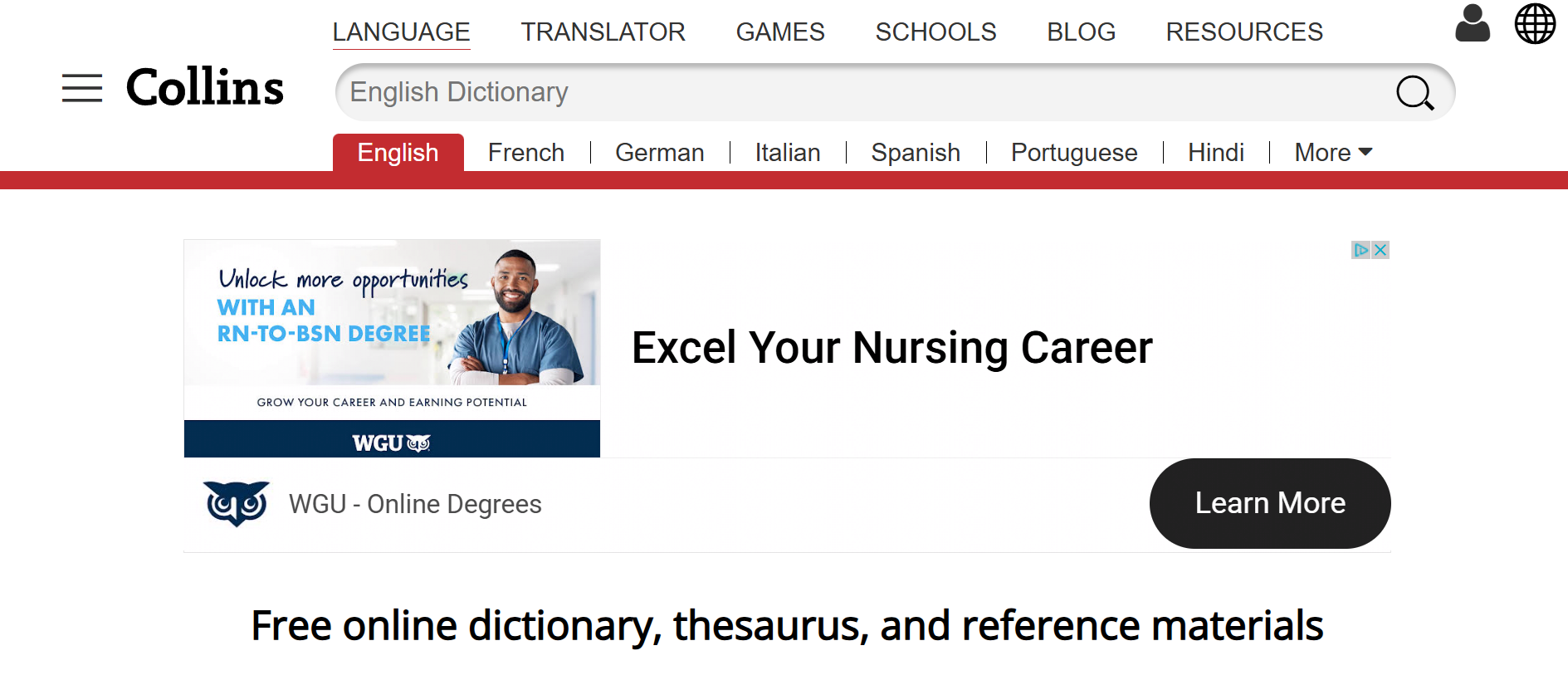Click the WGU nursing ad image
The height and width of the screenshot is (675, 1568).
coord(392,348)
